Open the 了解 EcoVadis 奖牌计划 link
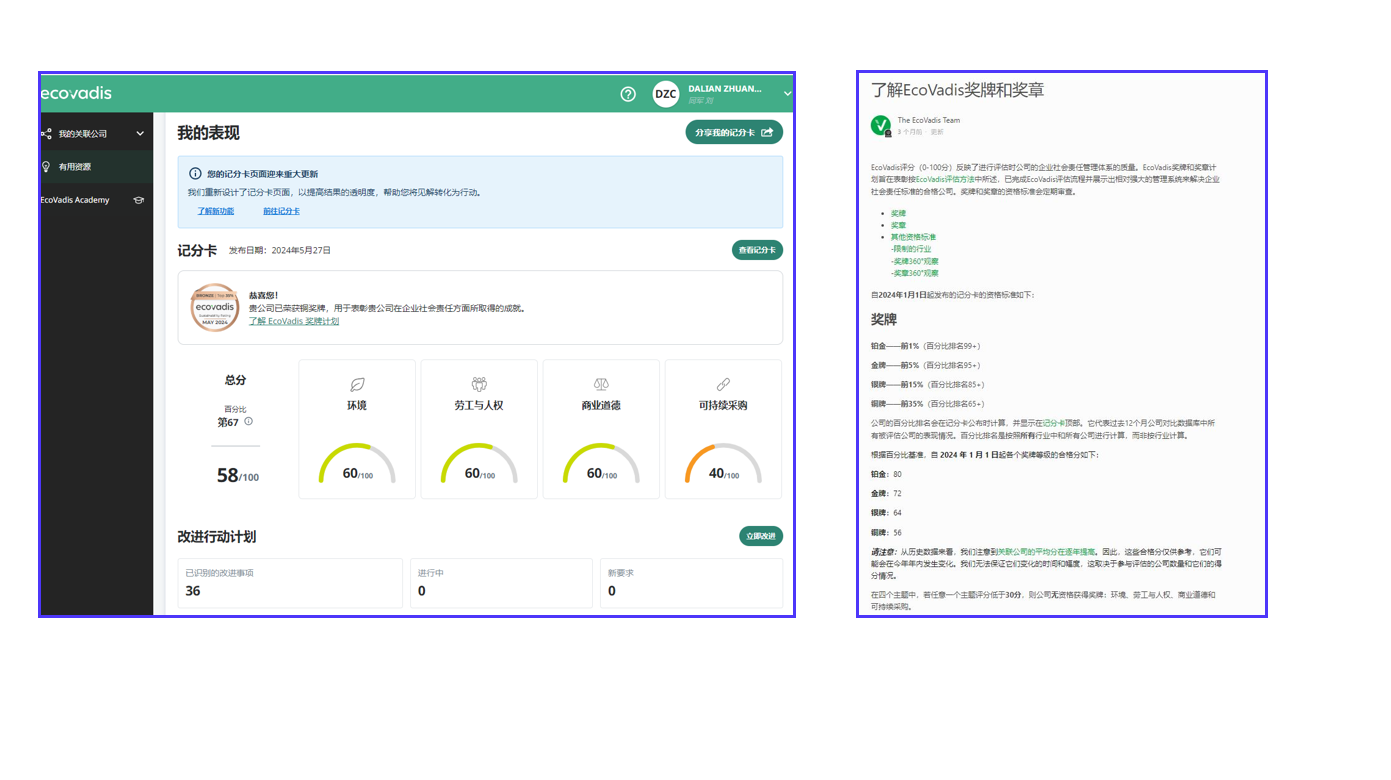The height and width of the screenshot is (780, 1391). tap(294, 321)
